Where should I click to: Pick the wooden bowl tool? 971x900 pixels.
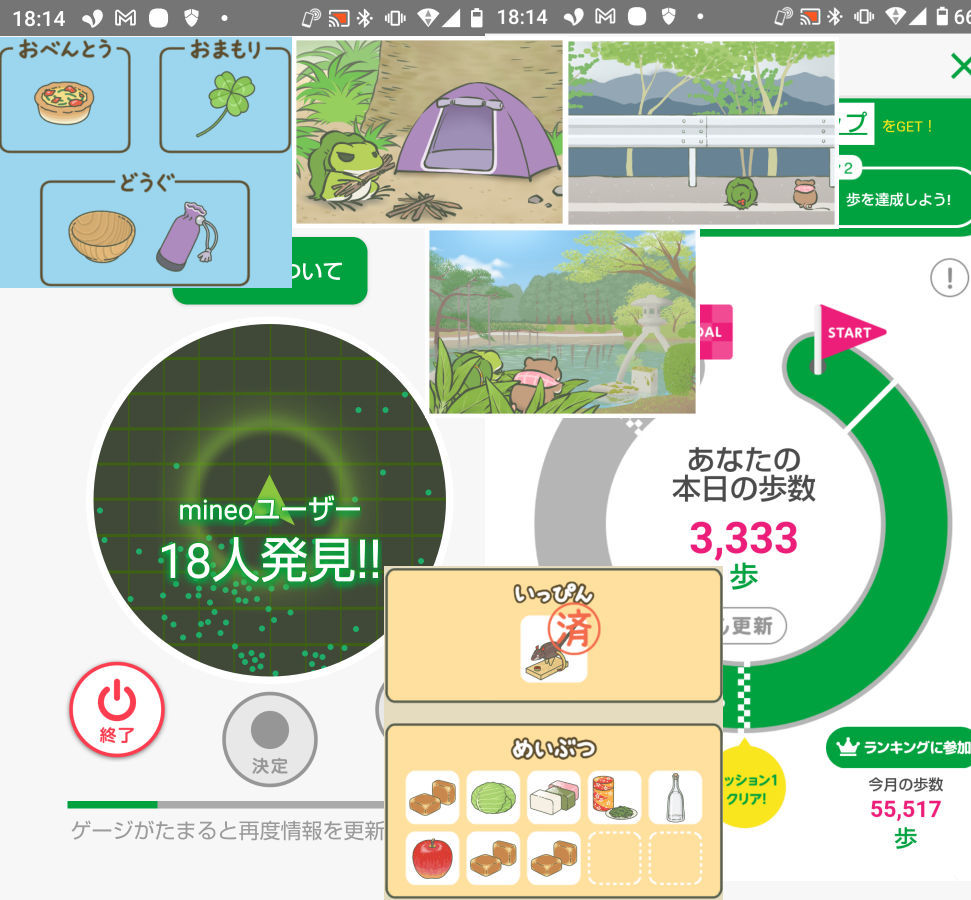(x=102, y=236)
